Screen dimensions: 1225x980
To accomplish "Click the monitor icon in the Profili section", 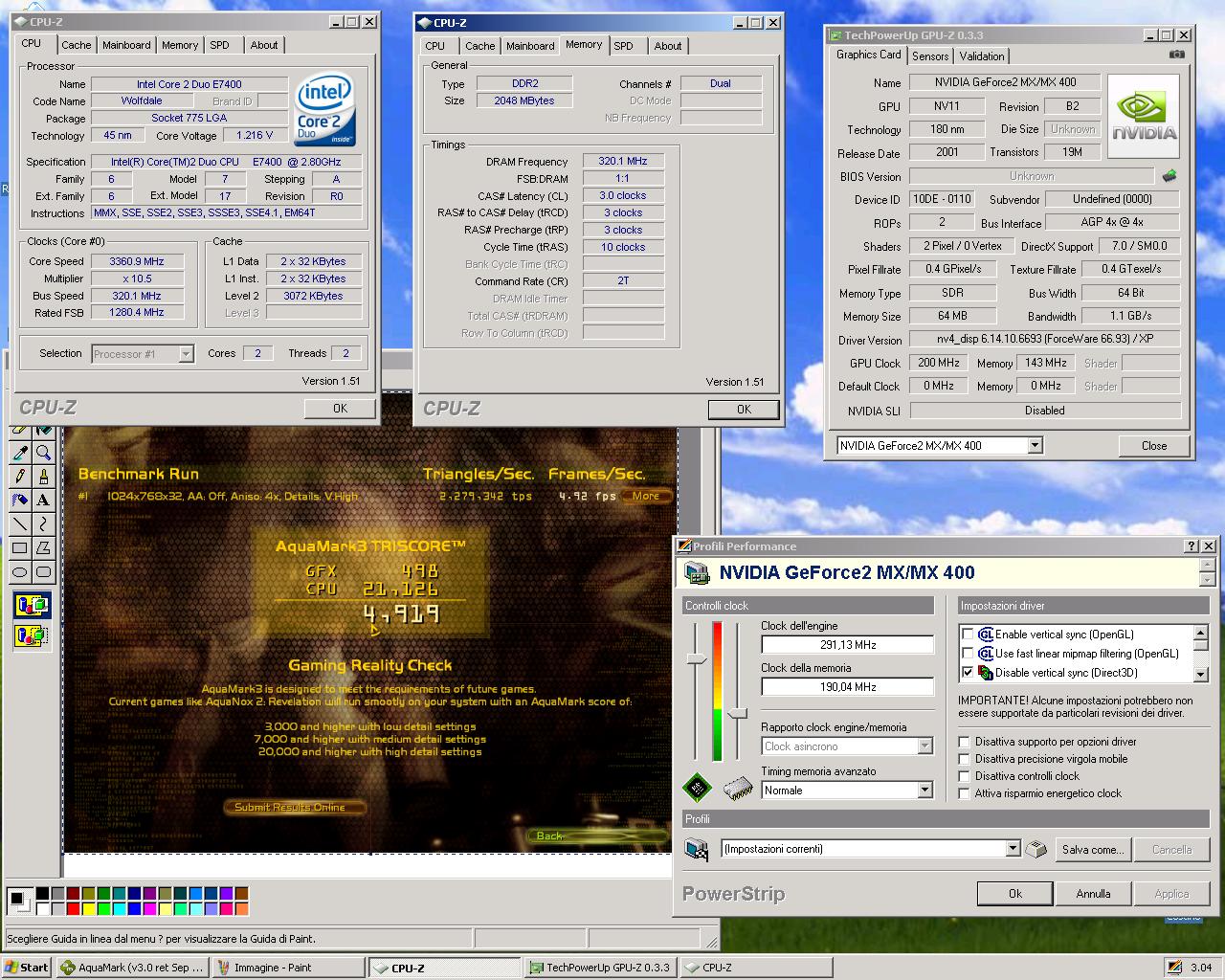I will point(697,849).
